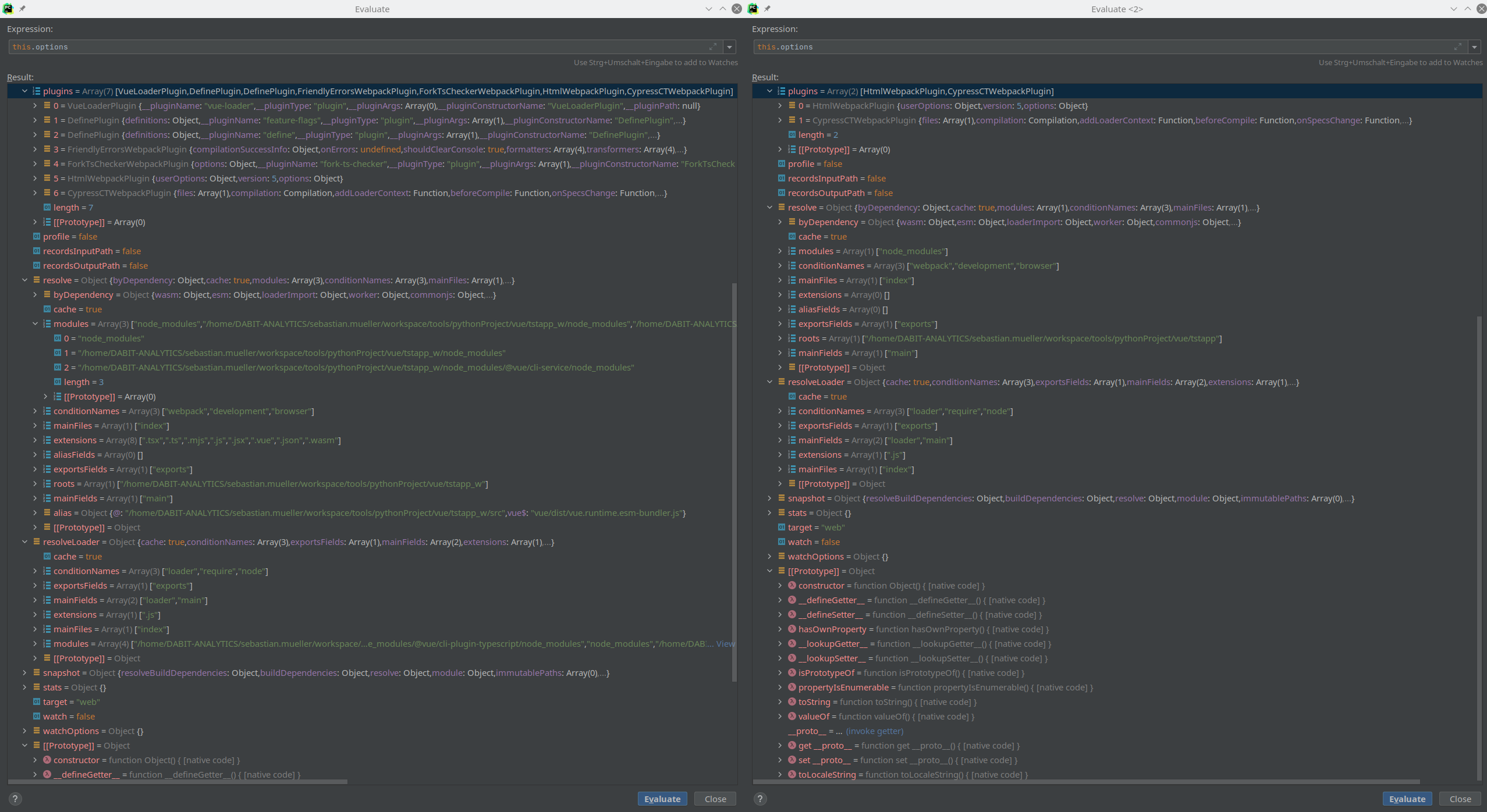The height and width of the screenshot is (812, 1487).
Task: Open the window menu chevron in left title bar
Action: click(x=708, y=9)
